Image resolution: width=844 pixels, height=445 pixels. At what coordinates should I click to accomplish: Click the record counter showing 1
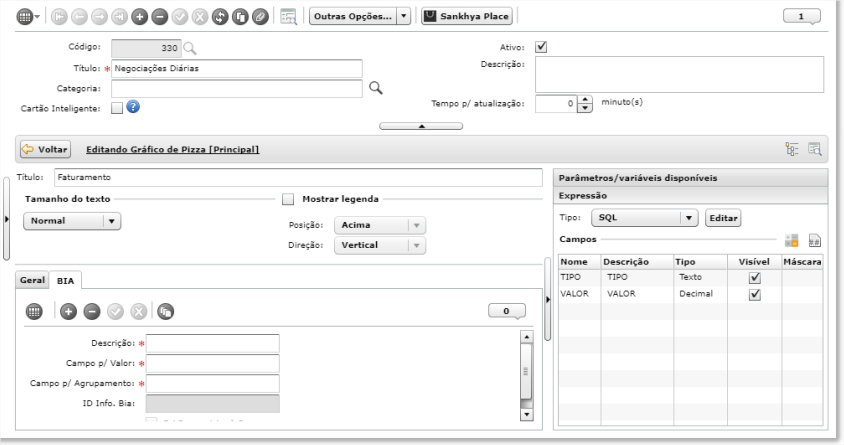[801, 16]
